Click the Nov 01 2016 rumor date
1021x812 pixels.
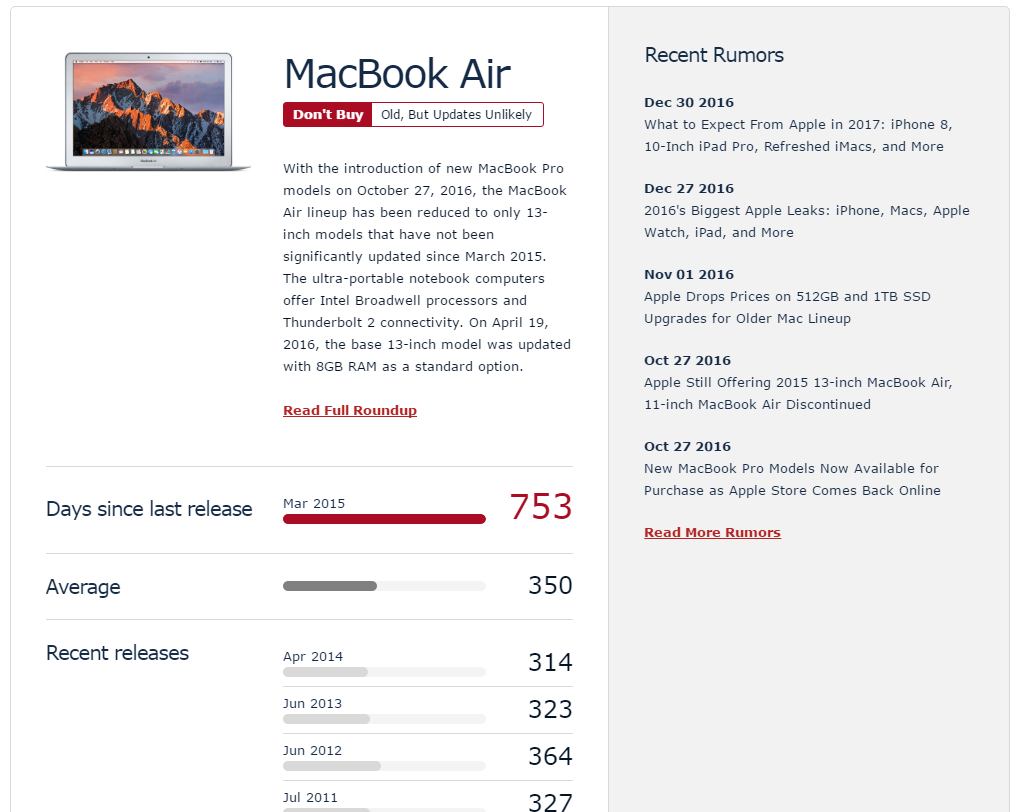tap(689, 274)
